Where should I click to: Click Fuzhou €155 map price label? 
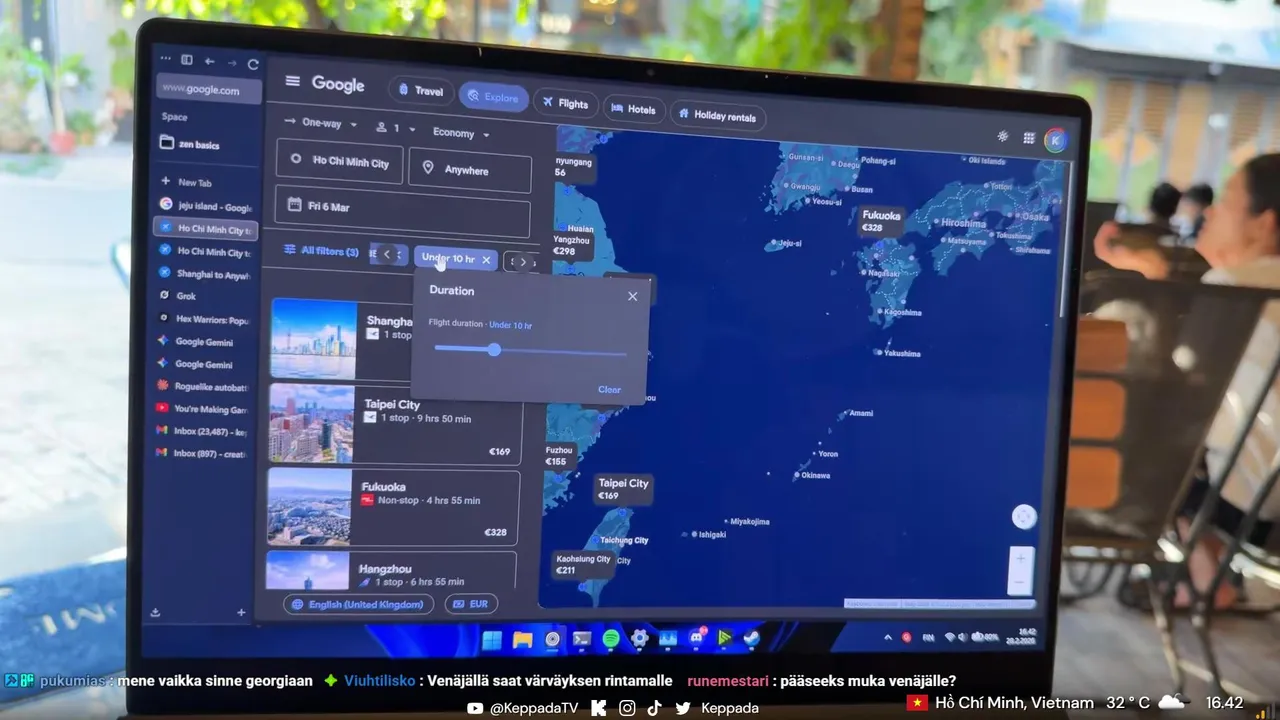coord(559,456)
